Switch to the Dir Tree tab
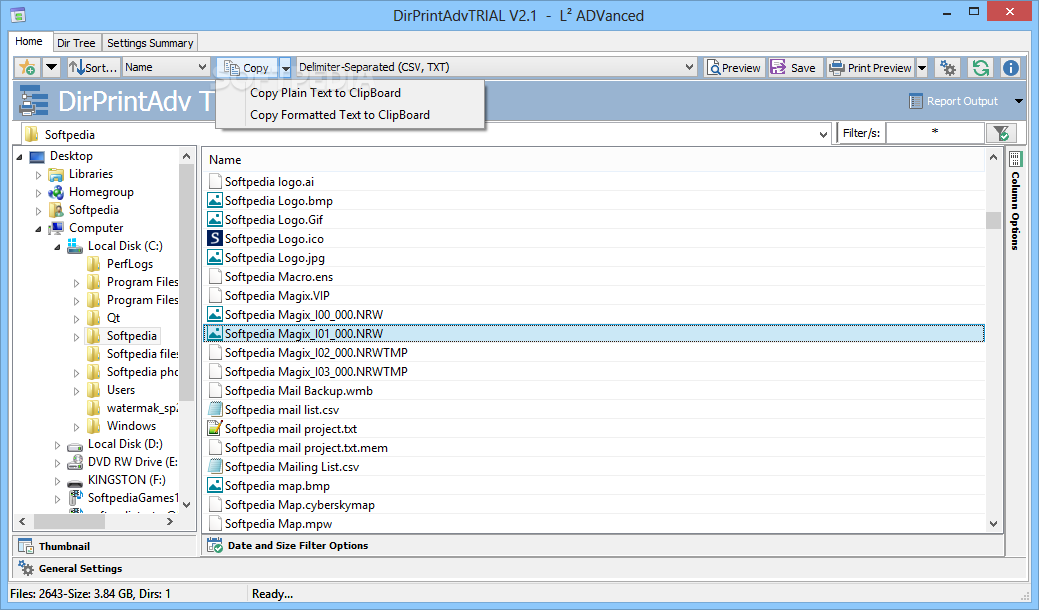 (x=76, y=43)
